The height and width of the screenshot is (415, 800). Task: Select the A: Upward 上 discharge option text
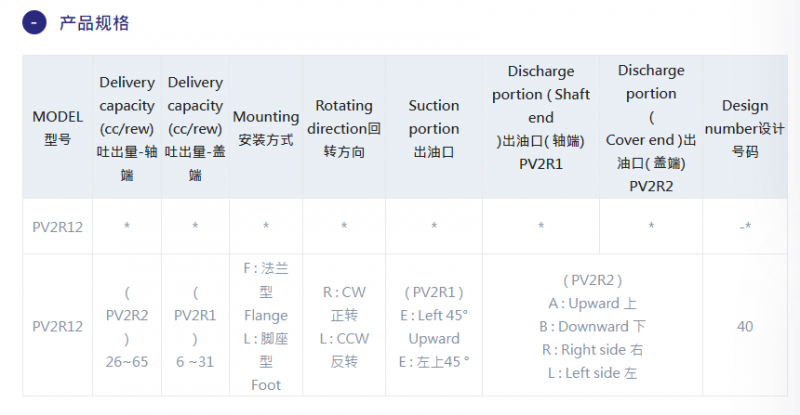(x=592, y=303)
